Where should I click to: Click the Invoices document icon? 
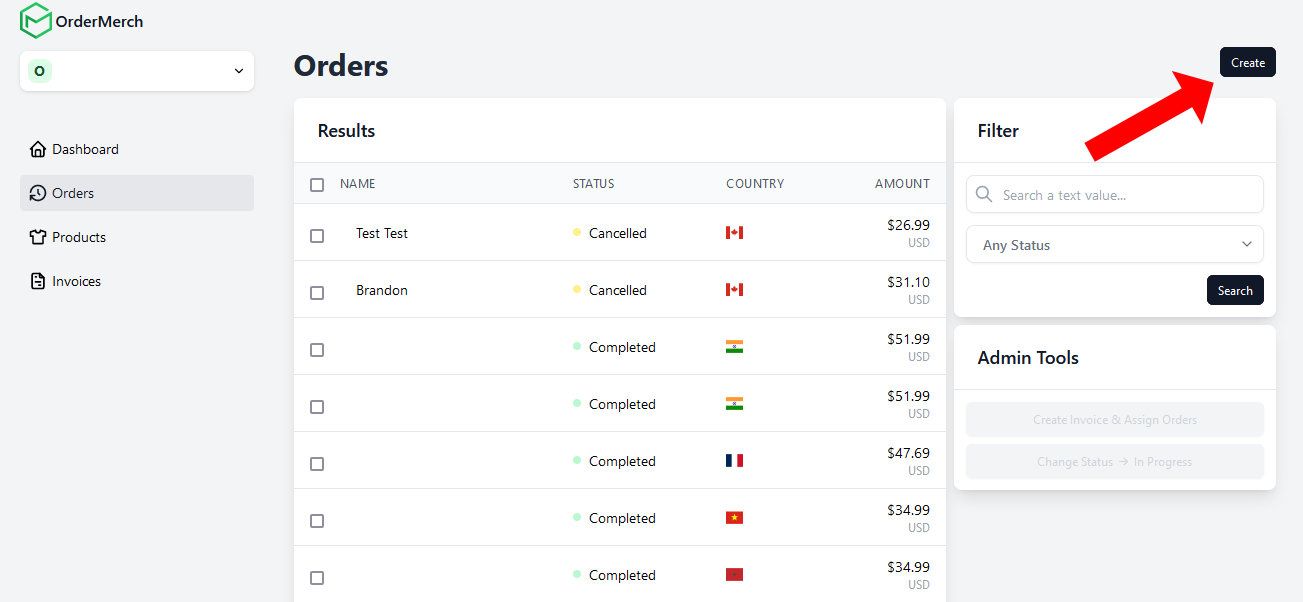pos(38,281)
